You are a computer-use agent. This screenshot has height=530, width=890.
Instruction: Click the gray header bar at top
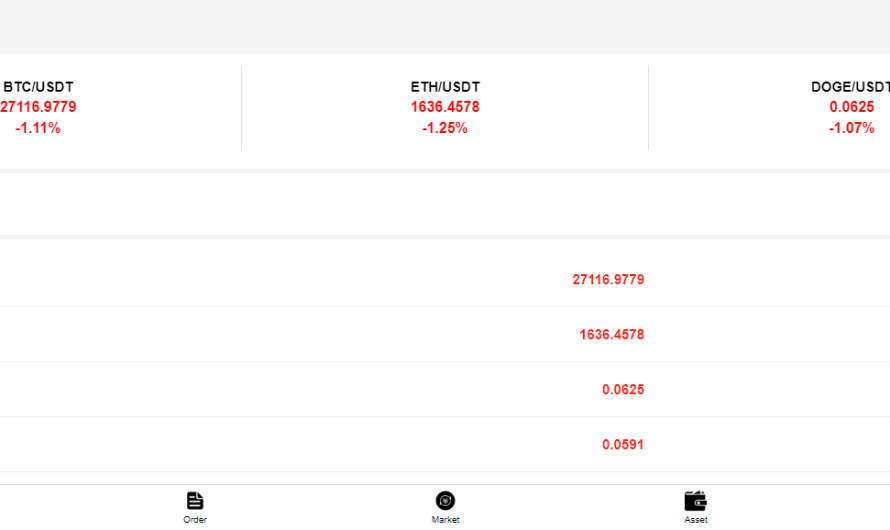coord(445,26)
